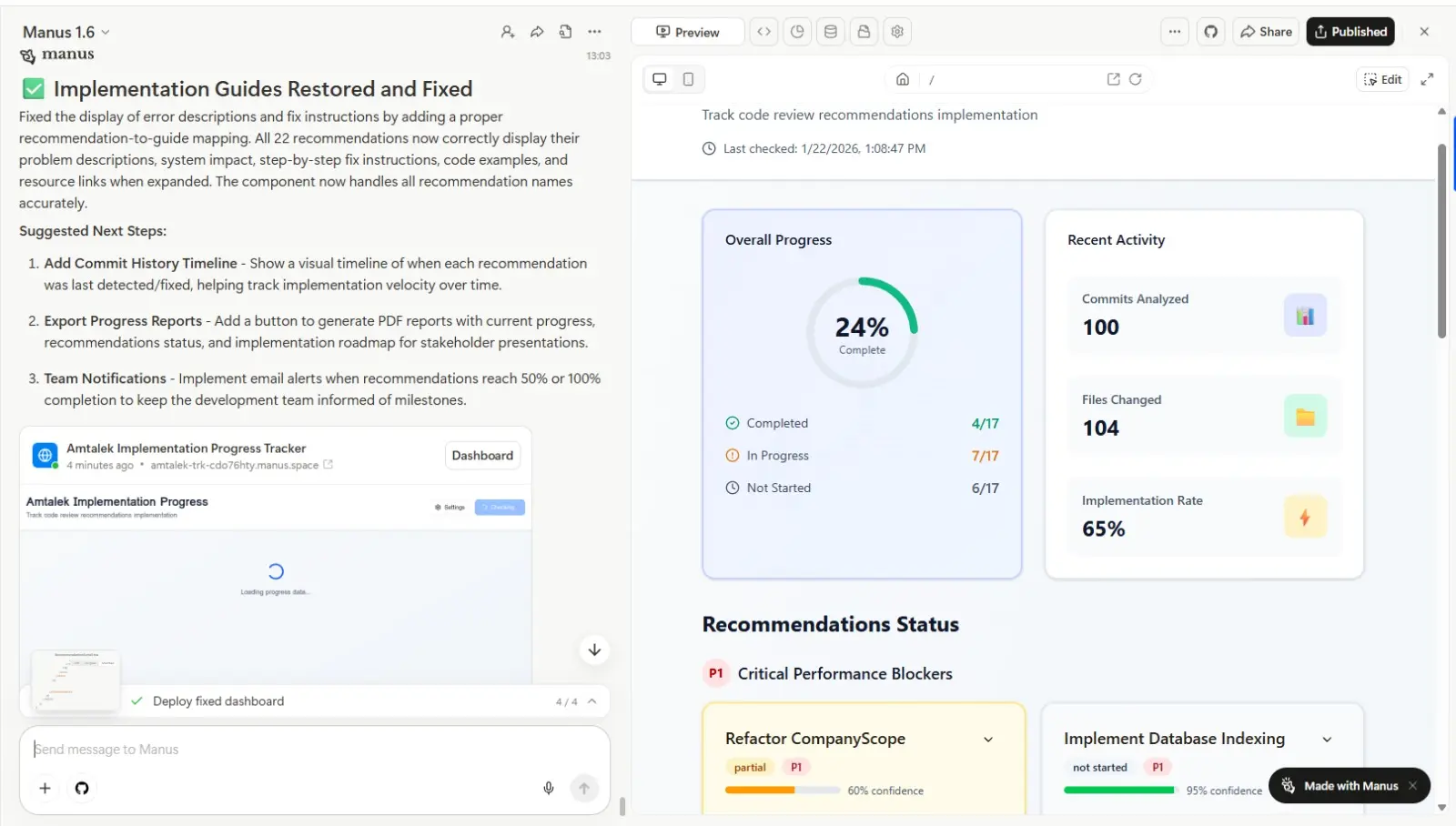Focus the Send message to Manus field
The width and height of the screenshot is (1456, 826).
(x=291, y=750)
